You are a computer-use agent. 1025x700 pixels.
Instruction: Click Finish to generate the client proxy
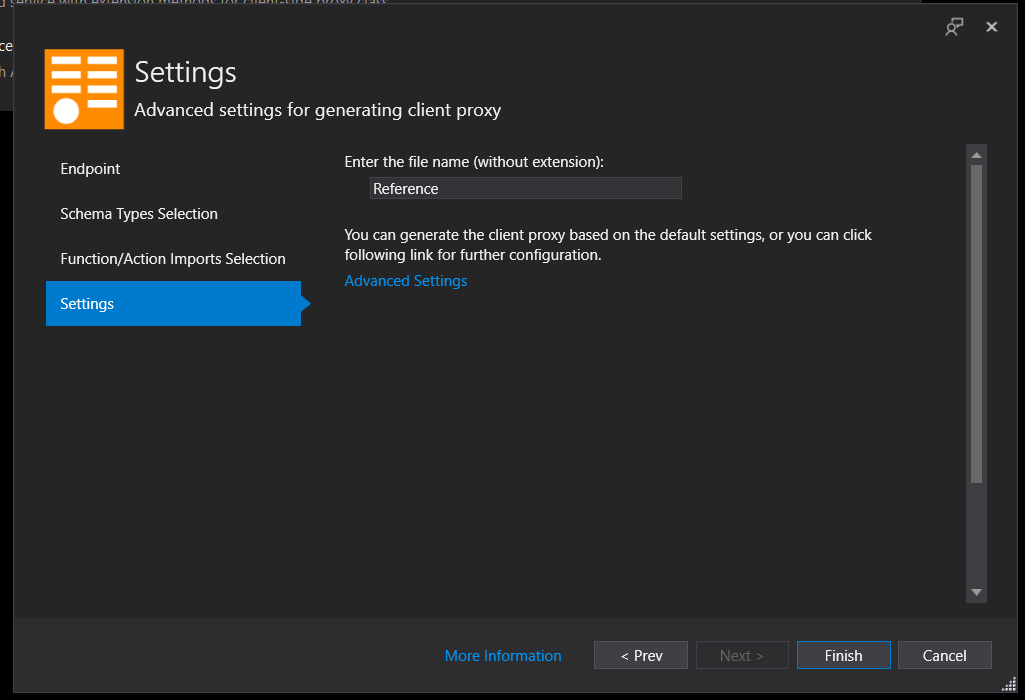(843, 655)
